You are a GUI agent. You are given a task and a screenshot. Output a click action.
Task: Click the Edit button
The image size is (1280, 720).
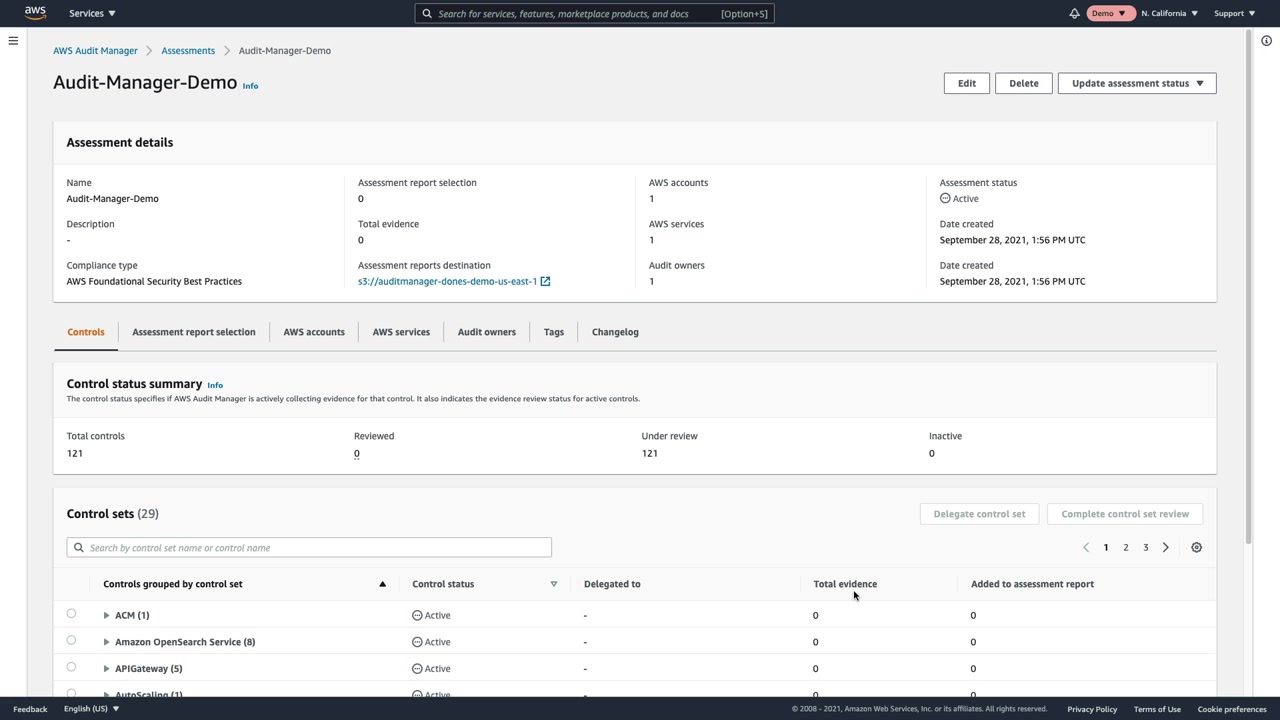[x=967, y=83]
